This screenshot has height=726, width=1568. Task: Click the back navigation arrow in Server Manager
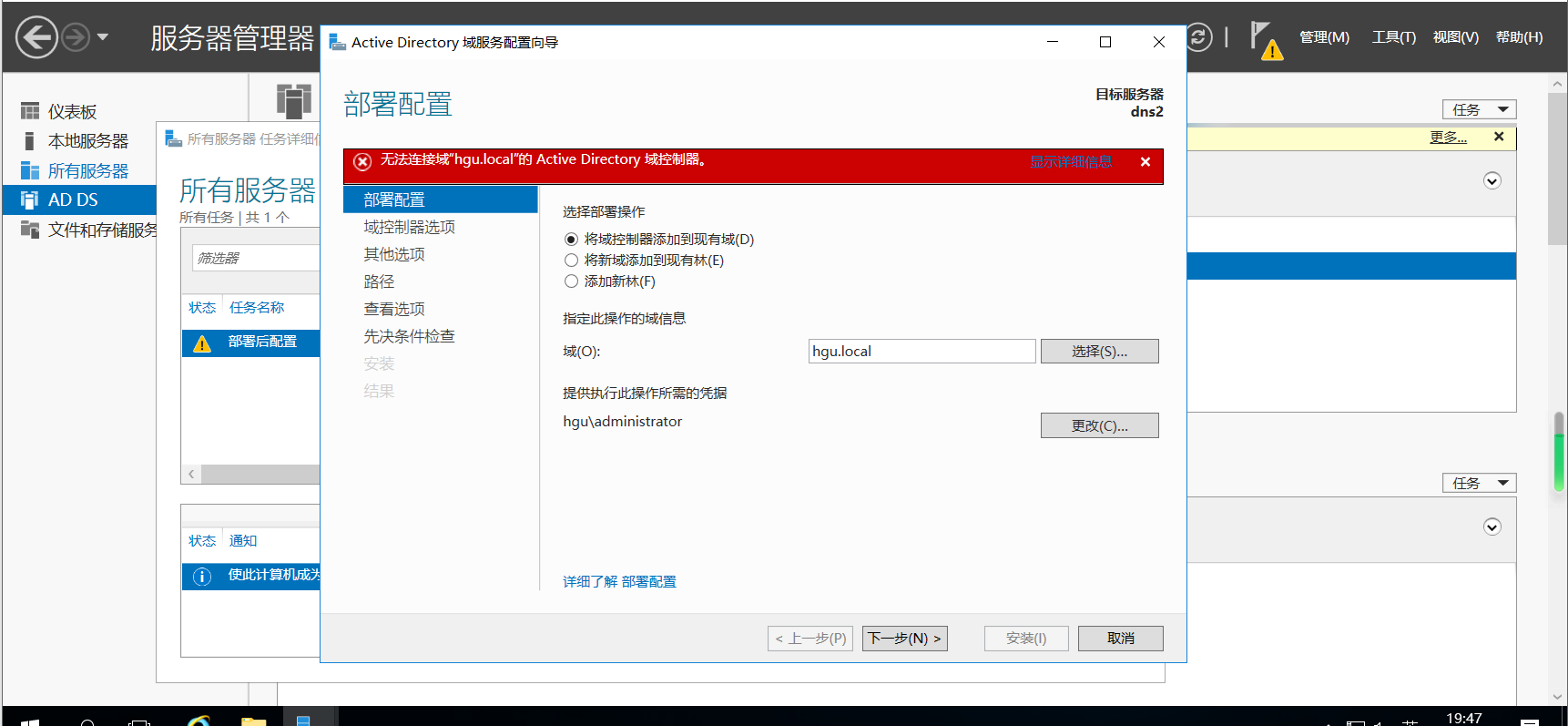tap(36, 37)
